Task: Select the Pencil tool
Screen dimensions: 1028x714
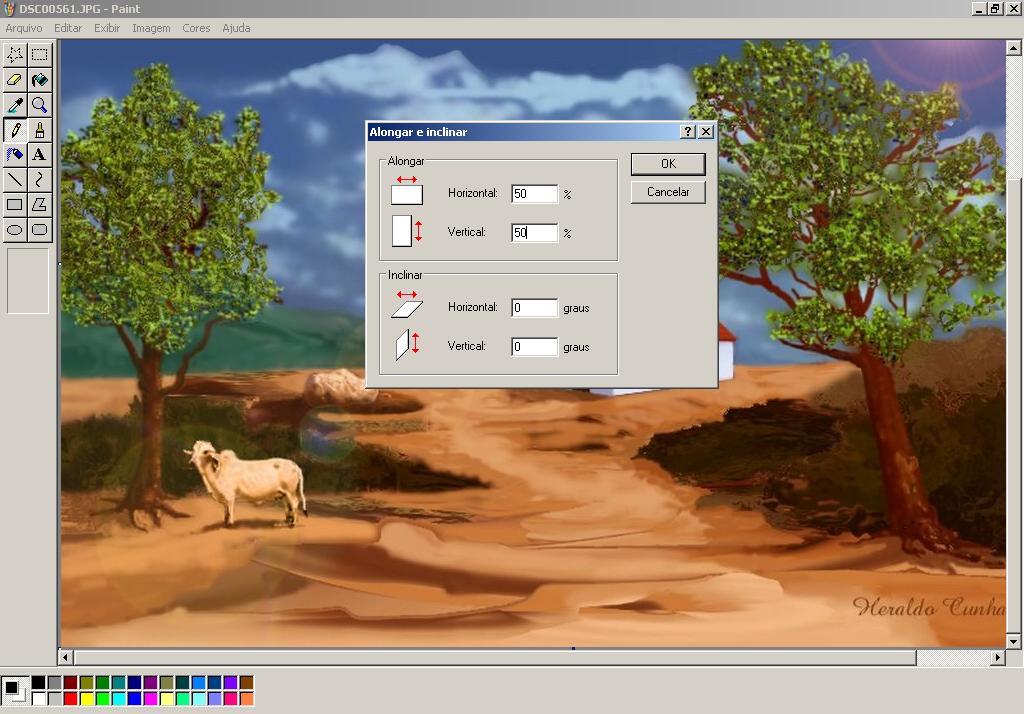Action: click(x=14, y=130)
